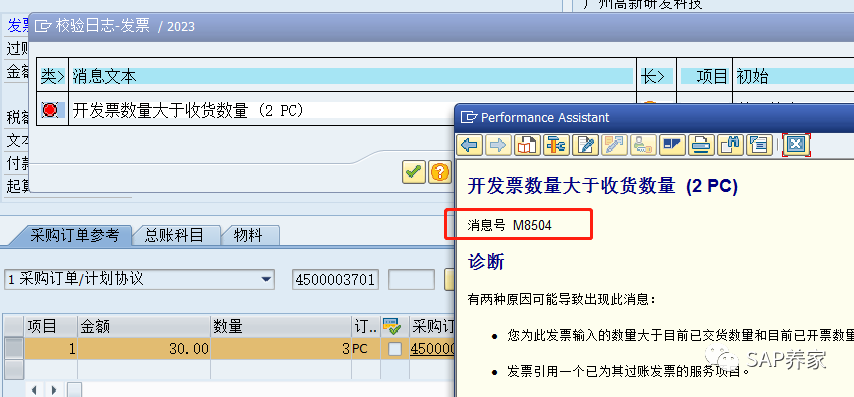Image resolution: width=854 pixels, height=397 pixels.
Task: Click the table select-all corner button
Action: (14, 326)
